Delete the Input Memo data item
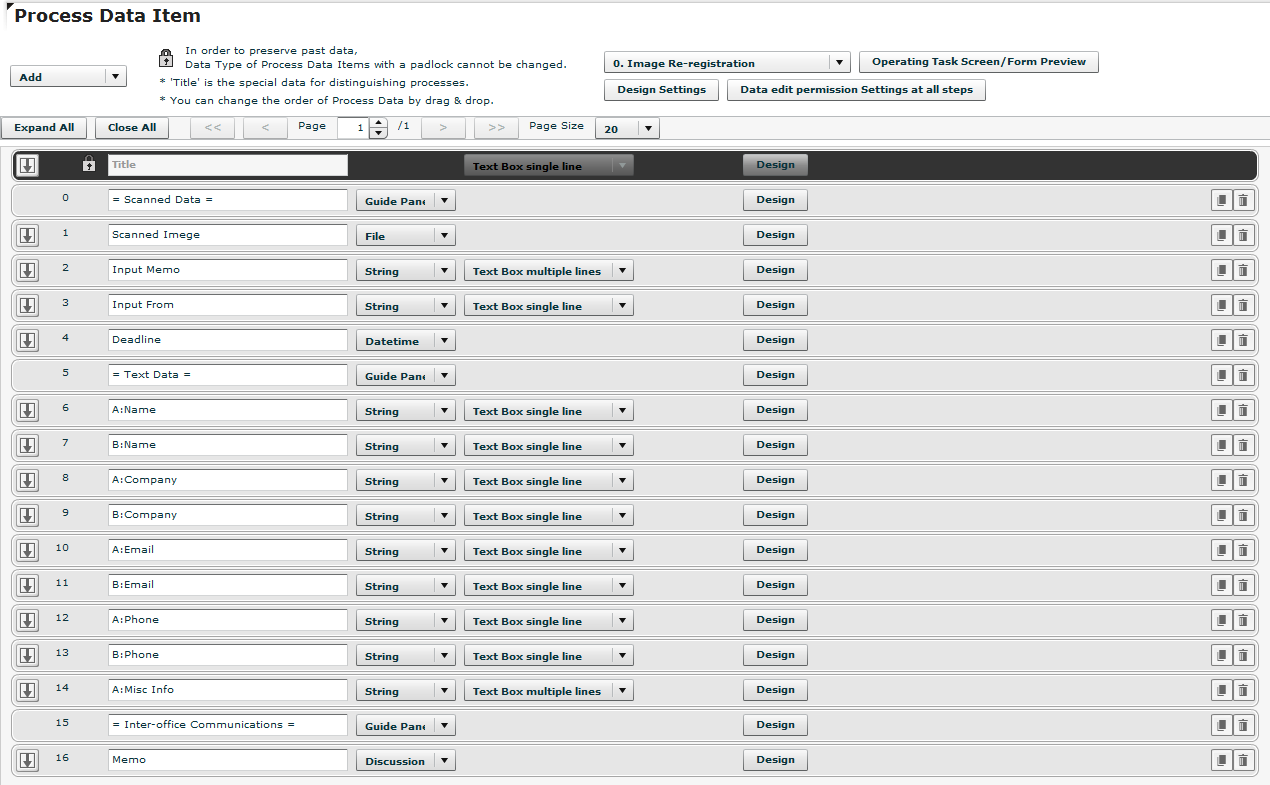Image resolution: width=1270 pixels, height=785 pixels. (1243, 270)
